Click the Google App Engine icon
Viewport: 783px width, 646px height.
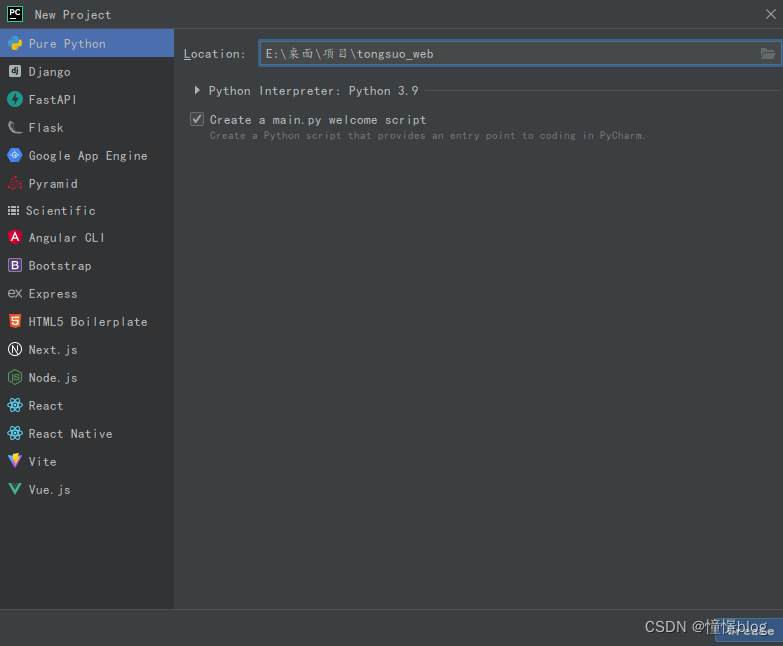pos(15,155)
